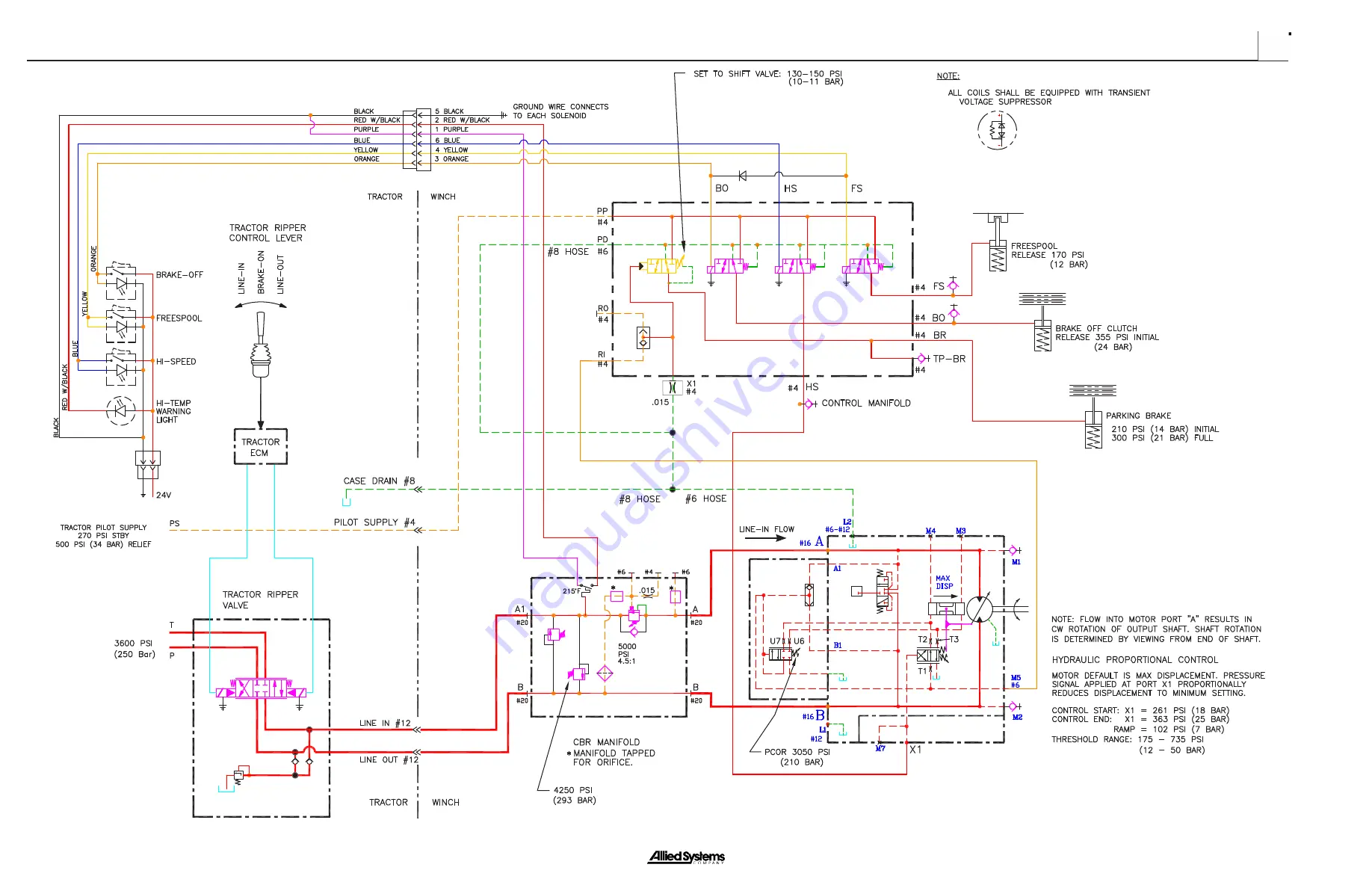
Task: Click the HI-SPEED switch symbol
Action: [x=120, y=366]
